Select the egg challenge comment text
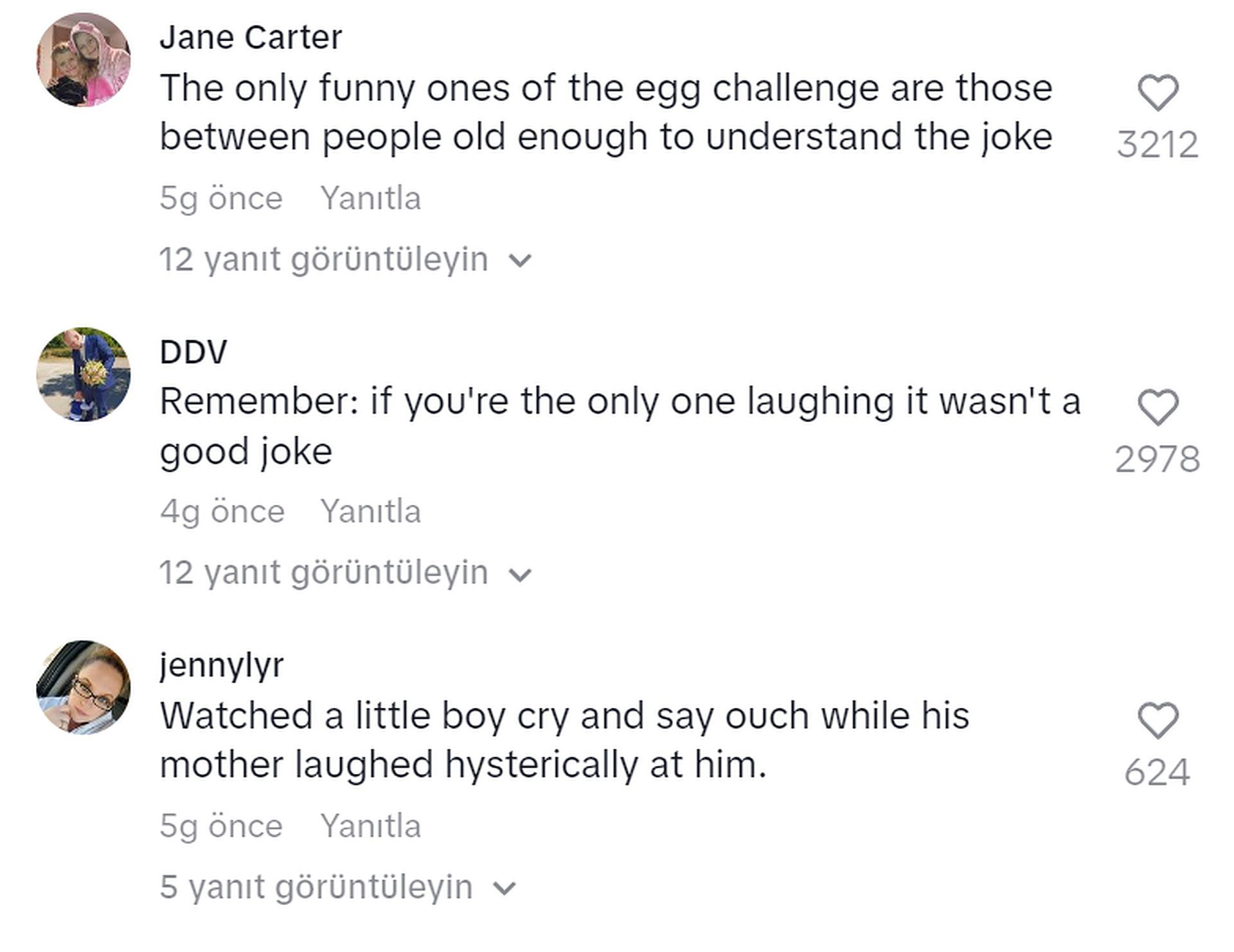Viewport: 1234px width, 952px height. coord(606,112)
